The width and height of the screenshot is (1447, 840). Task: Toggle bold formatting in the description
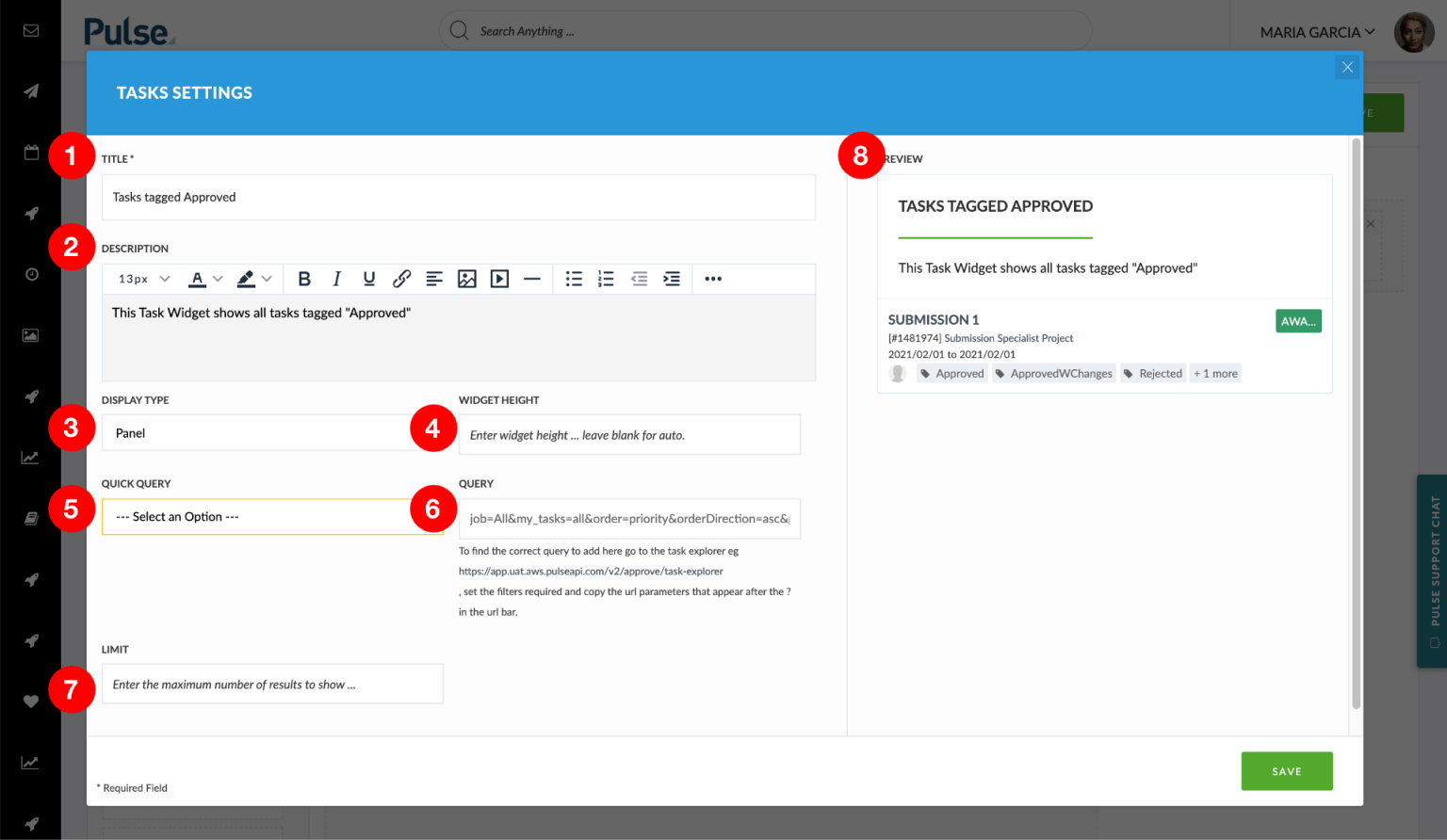304,278
